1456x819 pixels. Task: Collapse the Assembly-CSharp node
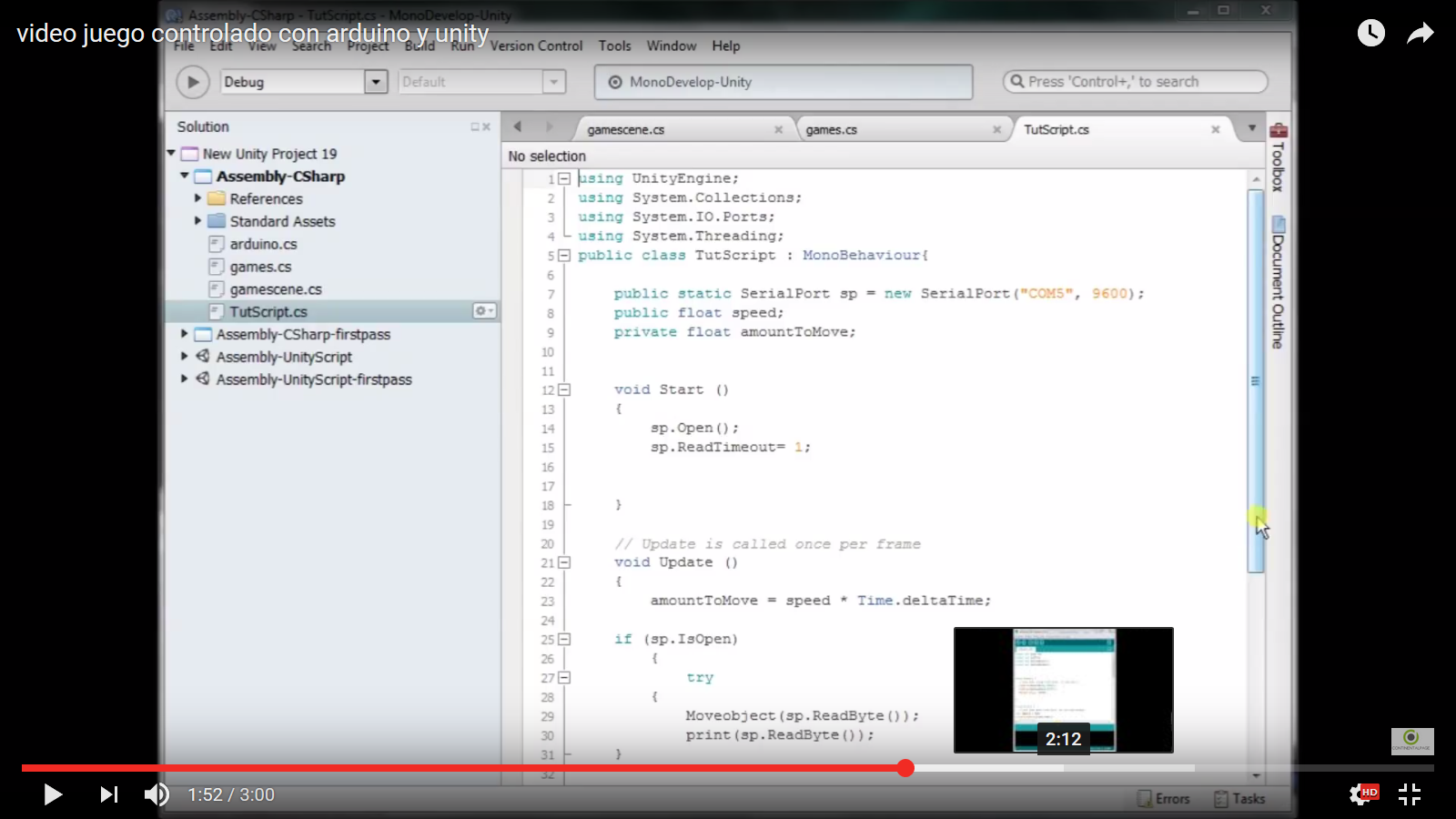coord(185,176)
